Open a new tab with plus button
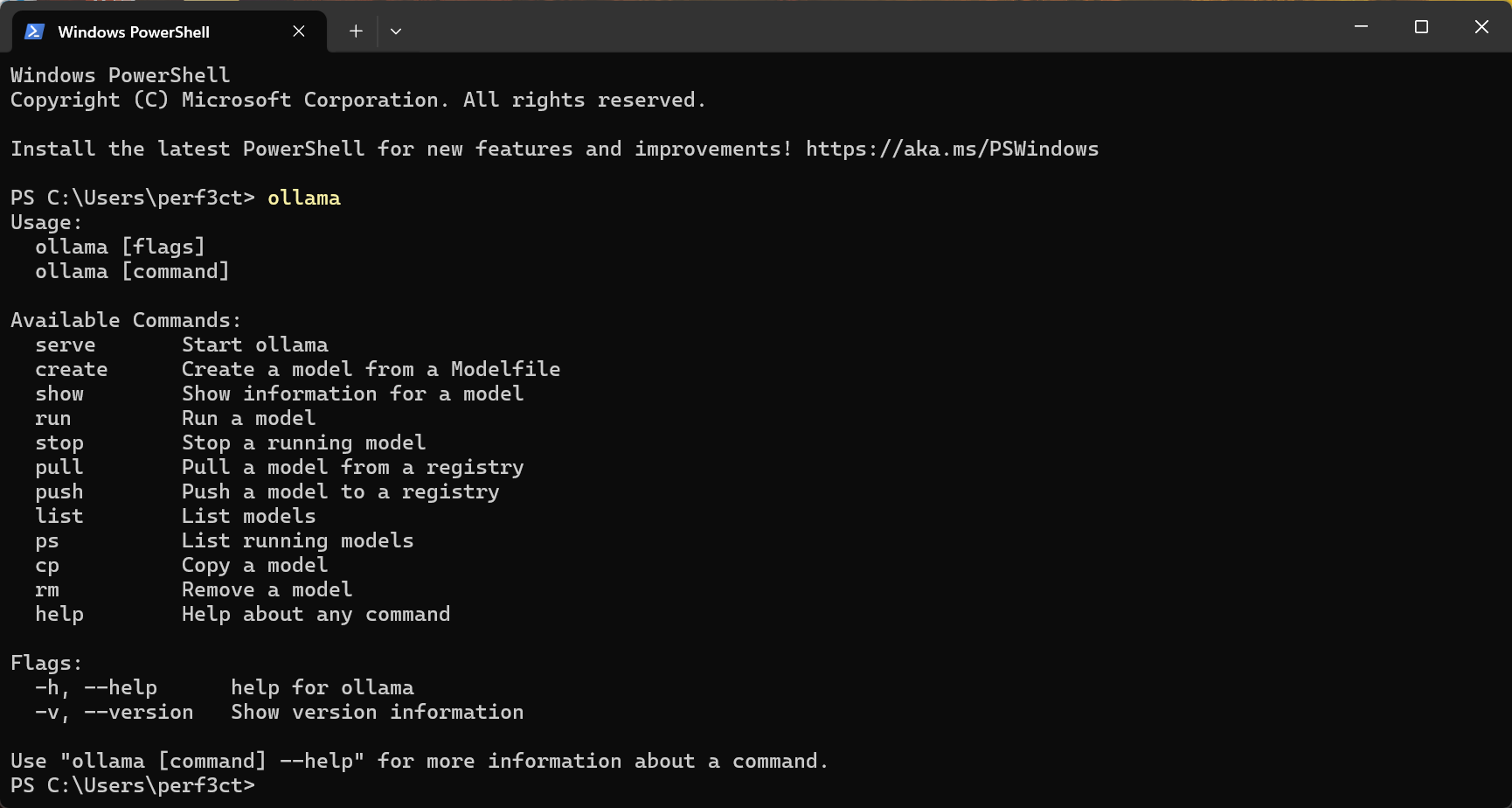Screen dimensions: 1512x808 [x=356, y=31]
